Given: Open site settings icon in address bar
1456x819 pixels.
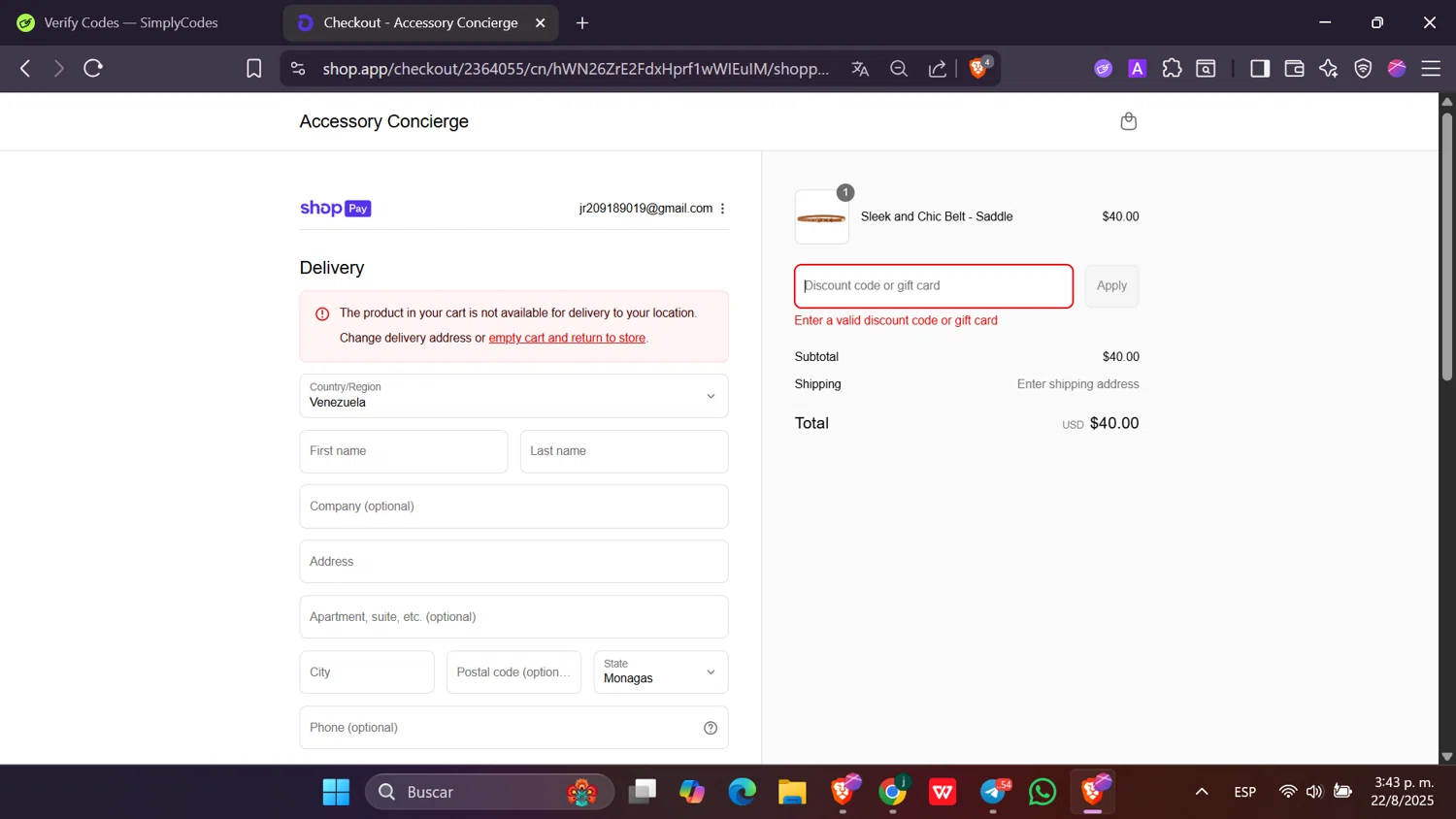Looking at the screenshot, I should tap(298, 68).
